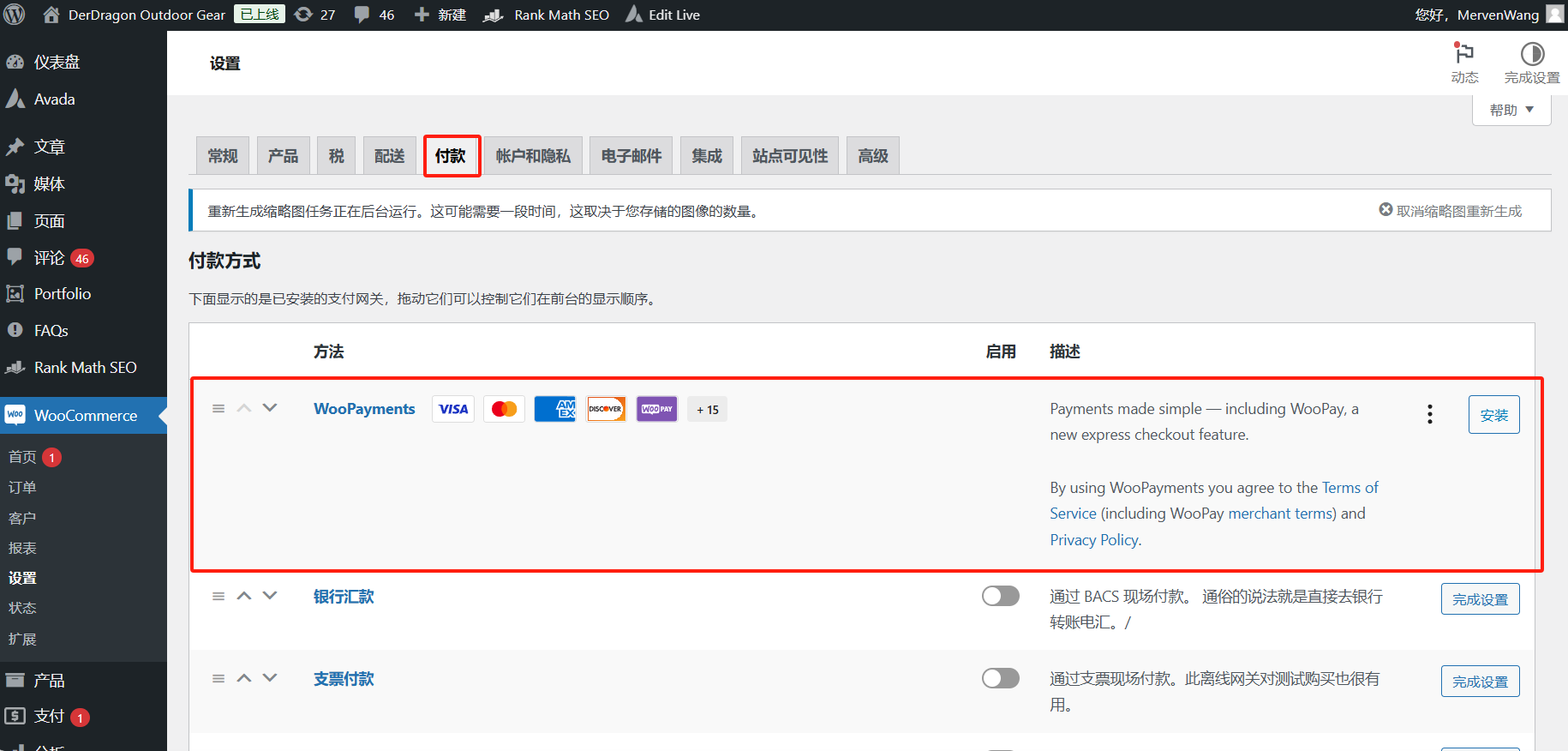The height and width of the screenshot is (751, 1568).
Task: Open 页面 pages in sidebar
Action: (x=83, y=220)
